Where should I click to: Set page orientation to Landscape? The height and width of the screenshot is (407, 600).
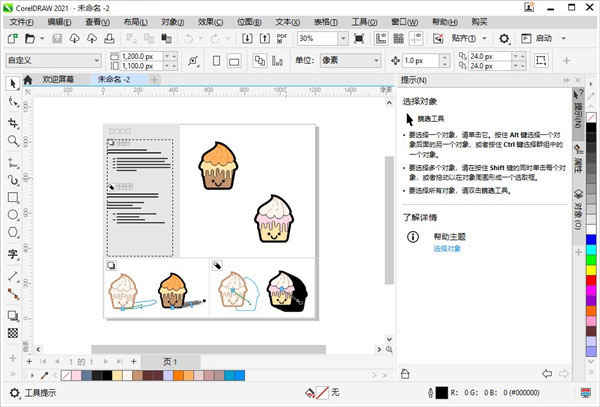234,60
